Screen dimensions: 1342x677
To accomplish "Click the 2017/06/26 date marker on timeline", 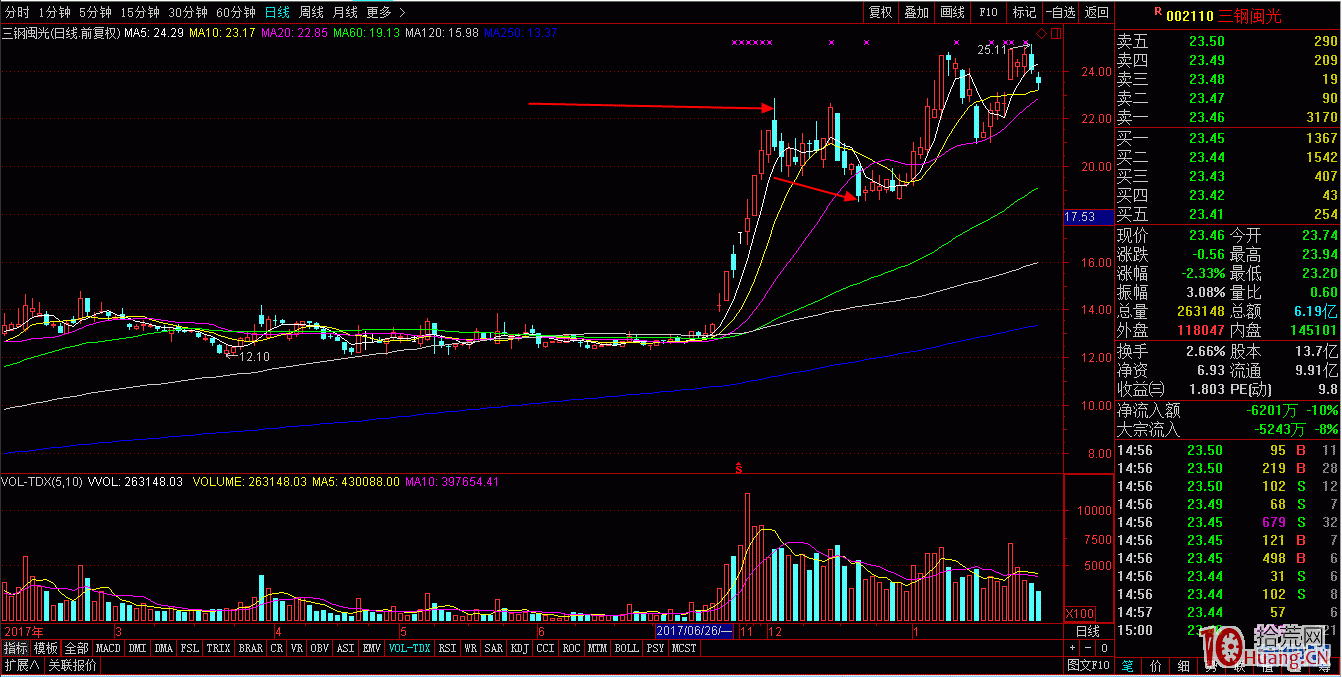I will [695, 632].
